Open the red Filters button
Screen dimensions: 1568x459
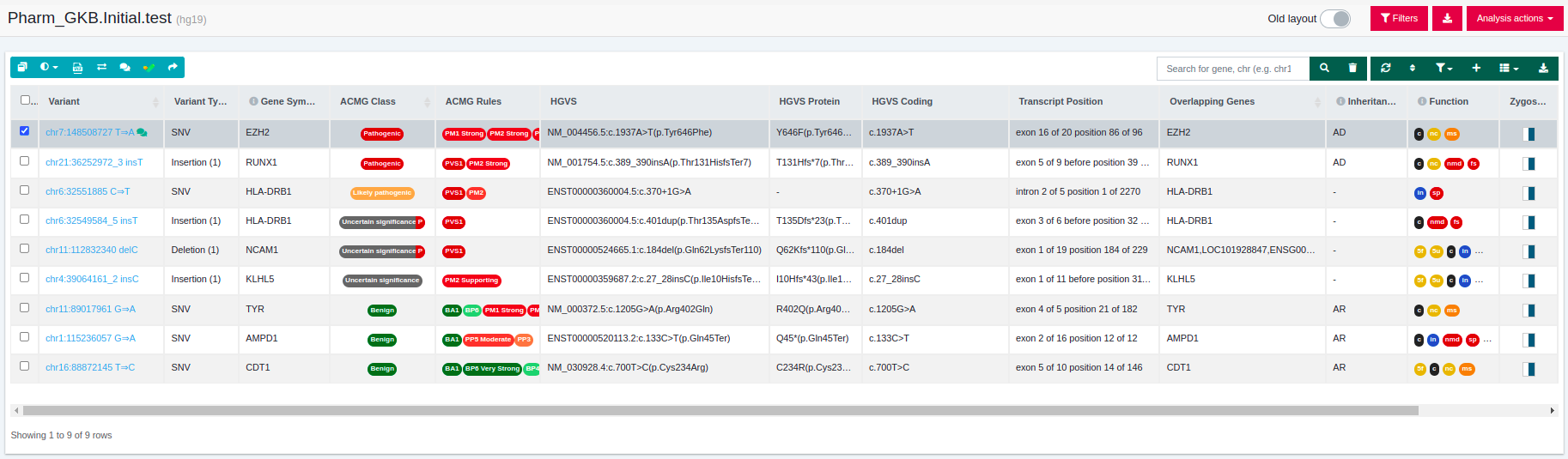(x=1398, y=18)
